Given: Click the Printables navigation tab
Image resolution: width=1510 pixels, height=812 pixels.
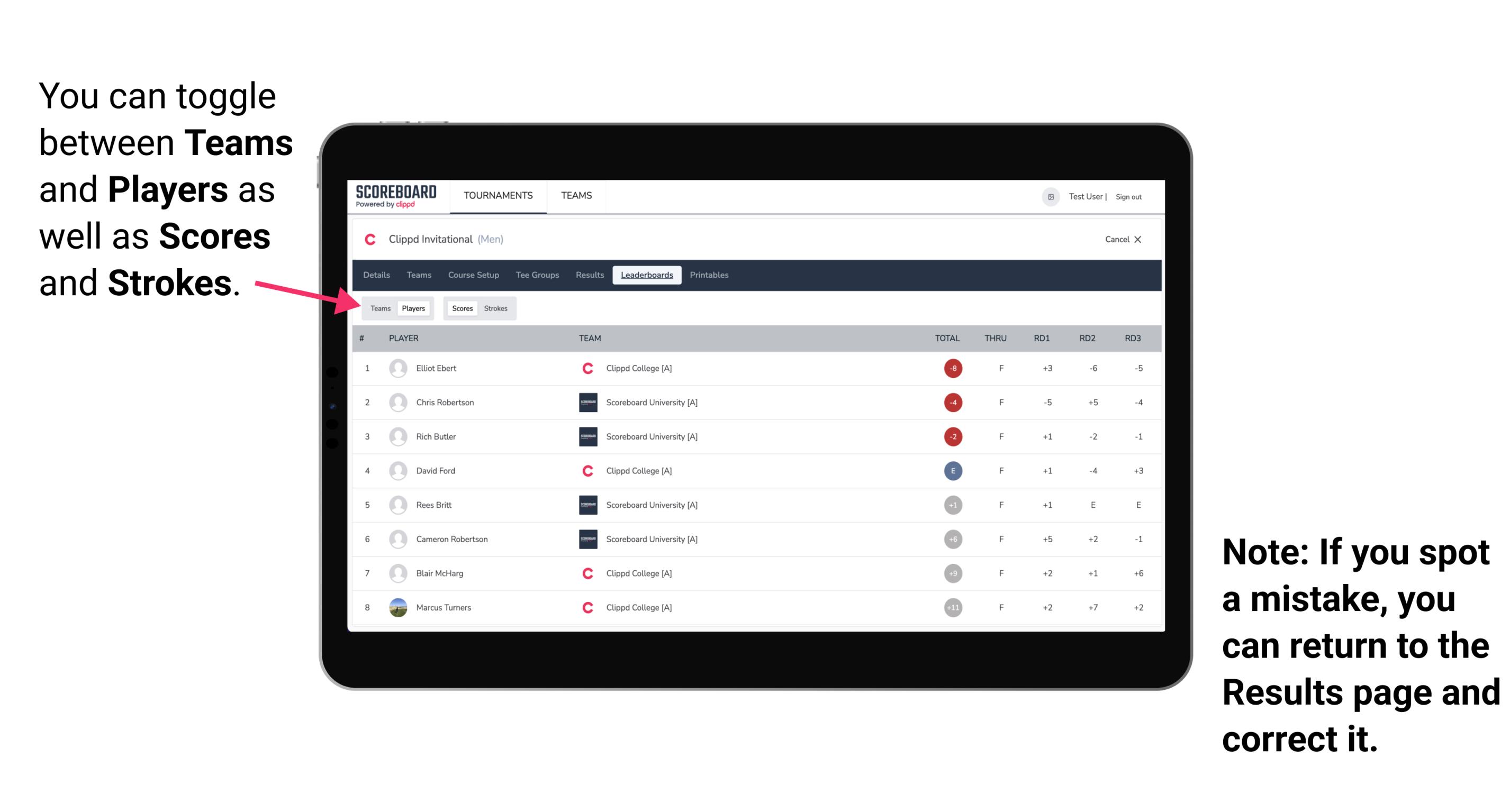Looking at the screenshot, I should [710, 275].
